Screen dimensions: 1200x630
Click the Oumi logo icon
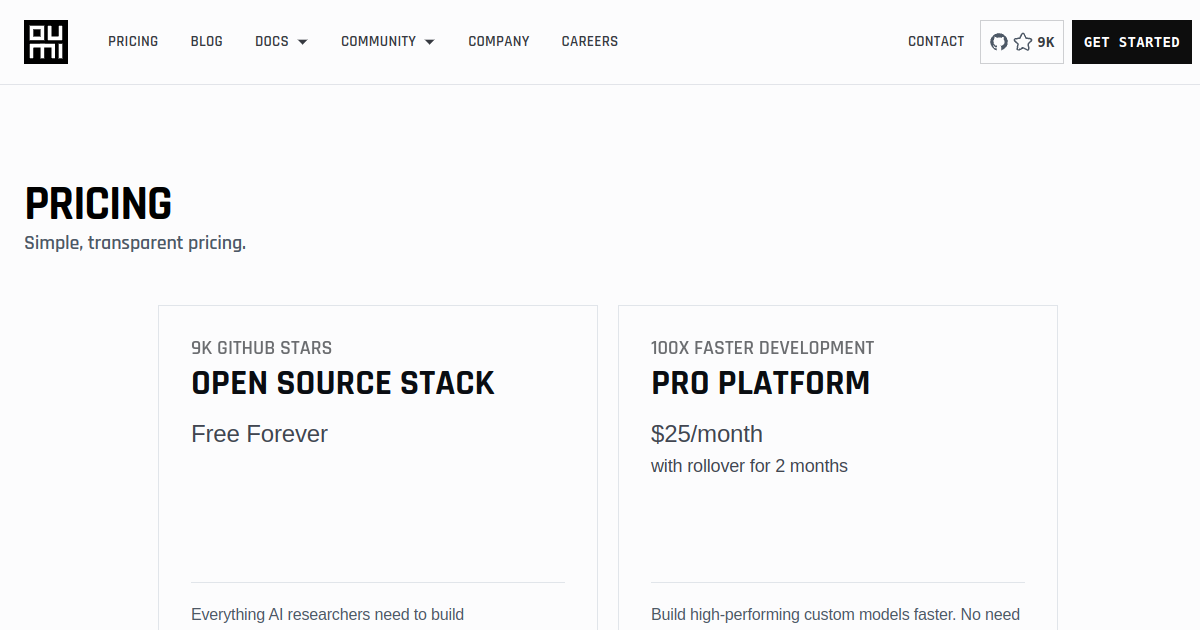click(46, 42)
